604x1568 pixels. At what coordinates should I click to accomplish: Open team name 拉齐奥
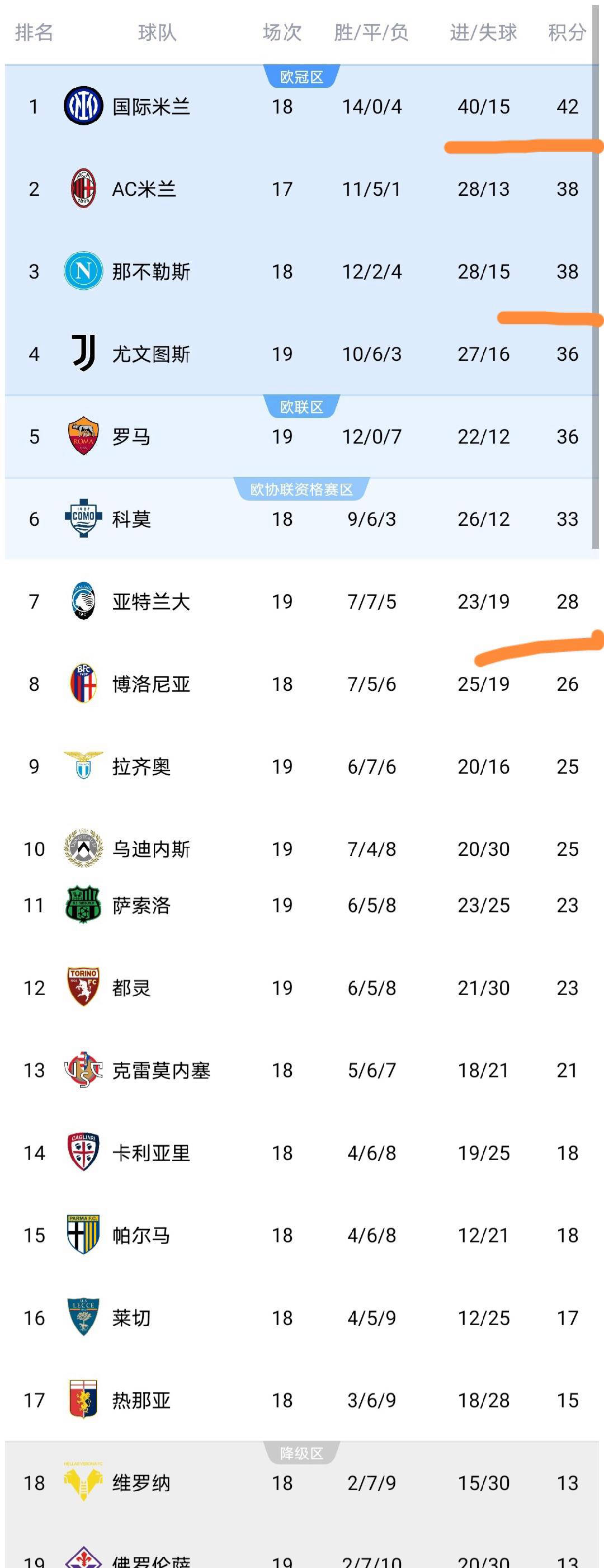point(141,766)
